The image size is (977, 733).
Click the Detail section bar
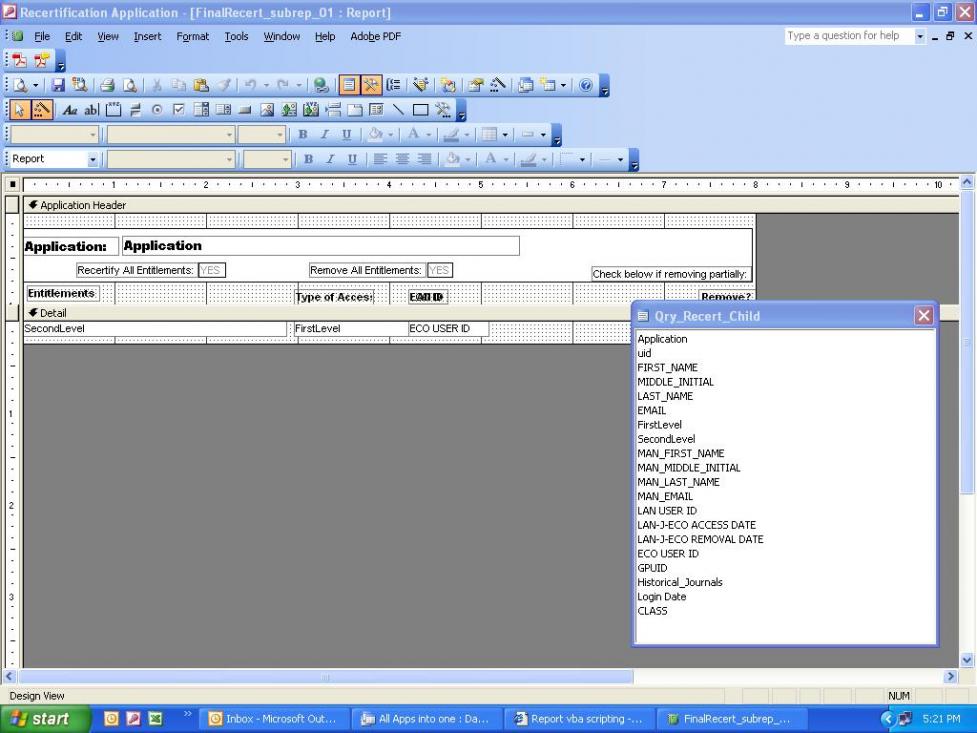coord(326,313)
